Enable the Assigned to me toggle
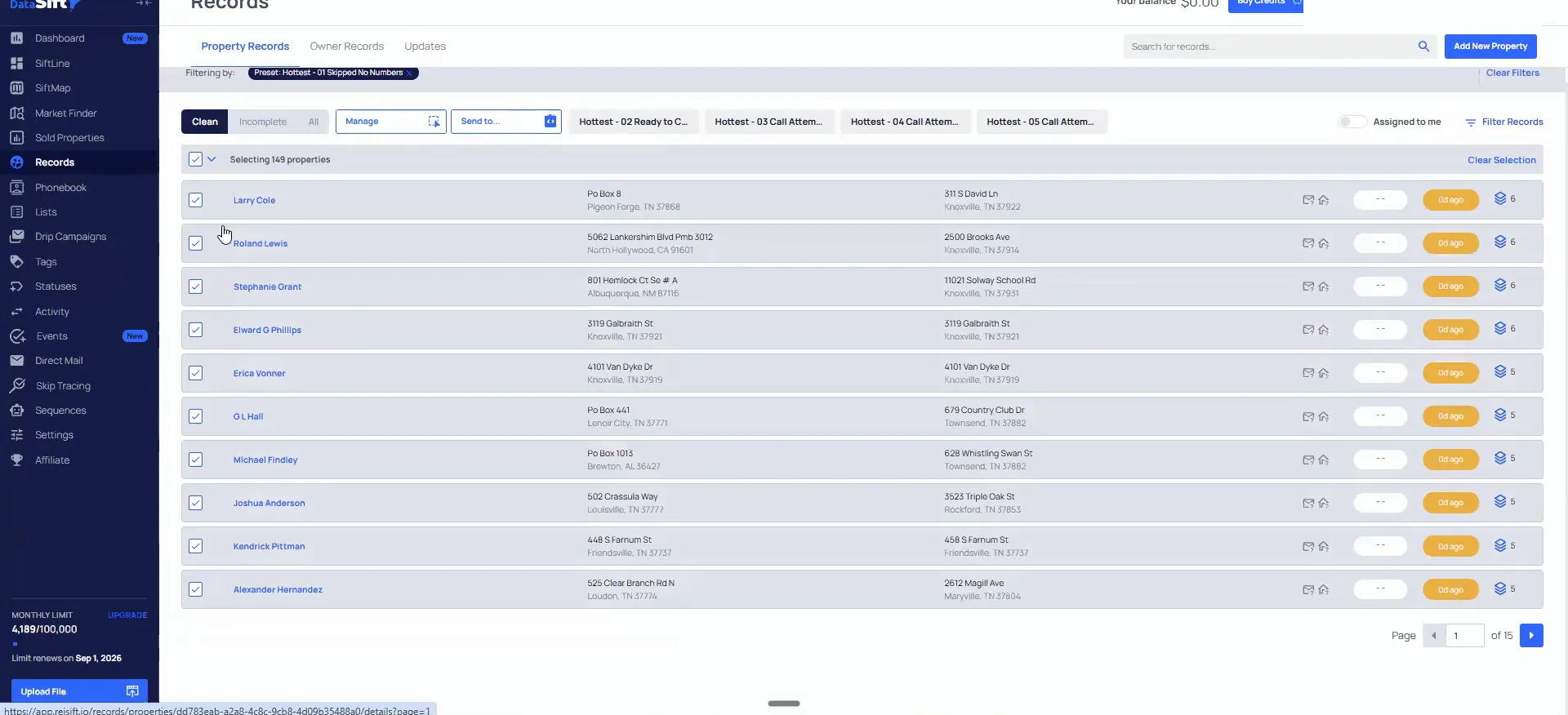 pos(1352,122)
